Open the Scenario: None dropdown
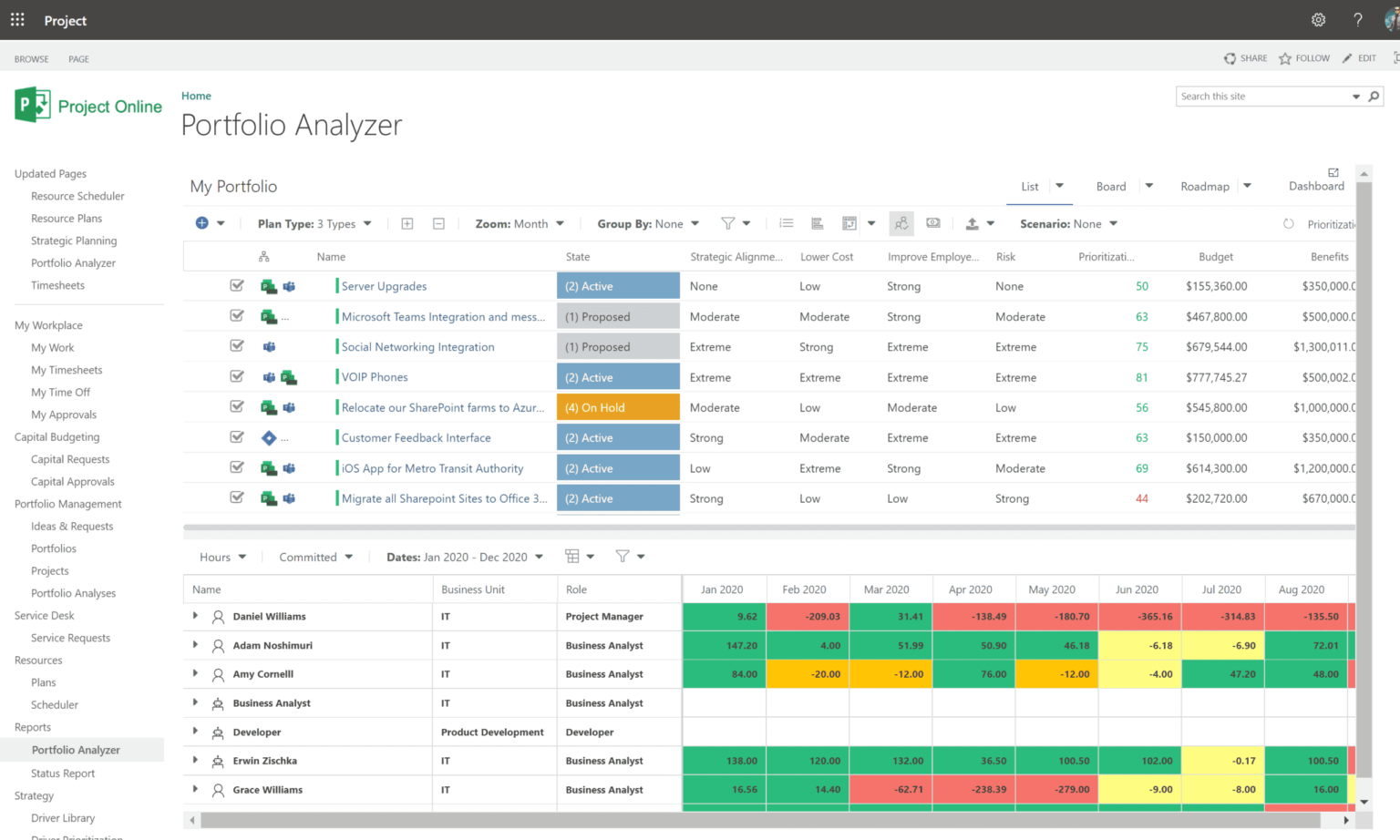 click(1068, 223)
